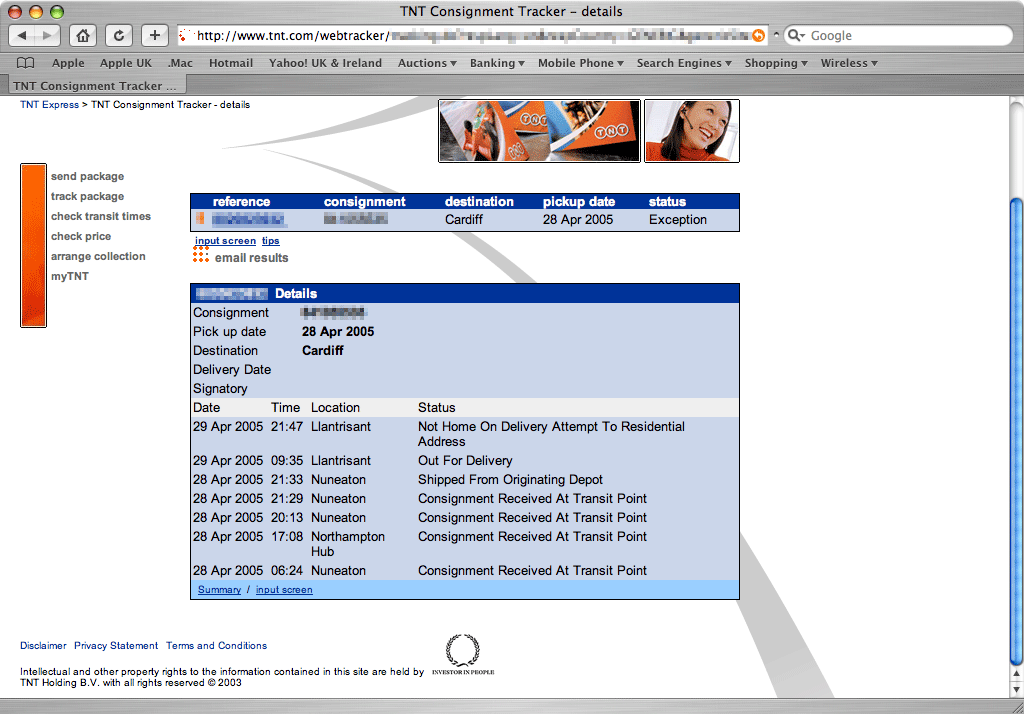Click the status column header

pyautogui.click(x=667, y=202)
